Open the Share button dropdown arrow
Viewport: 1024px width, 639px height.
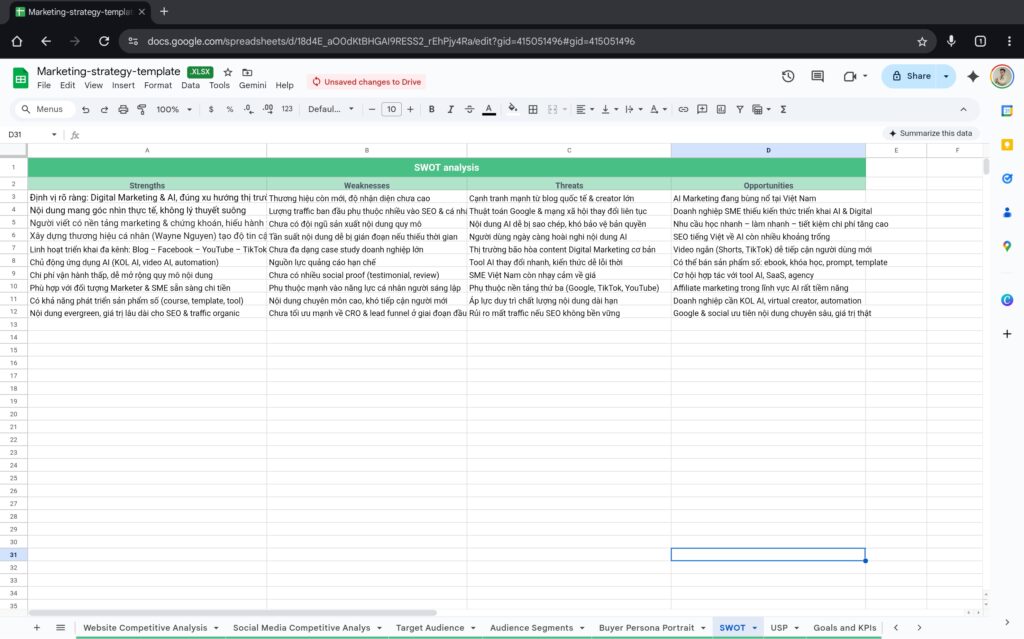pyautogui.click(x=946, y=76)
